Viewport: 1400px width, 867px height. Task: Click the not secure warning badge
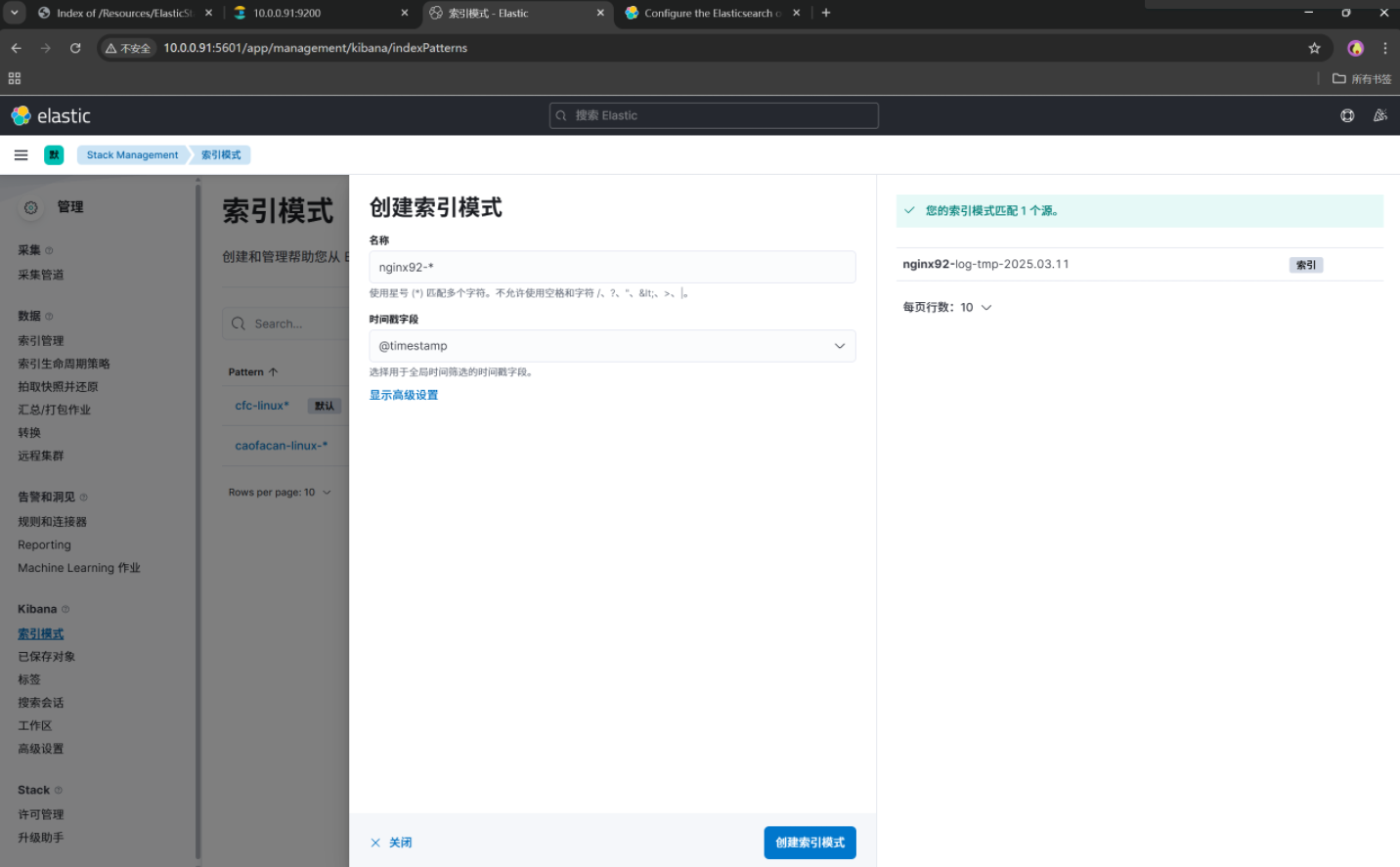tap(130, 48)
